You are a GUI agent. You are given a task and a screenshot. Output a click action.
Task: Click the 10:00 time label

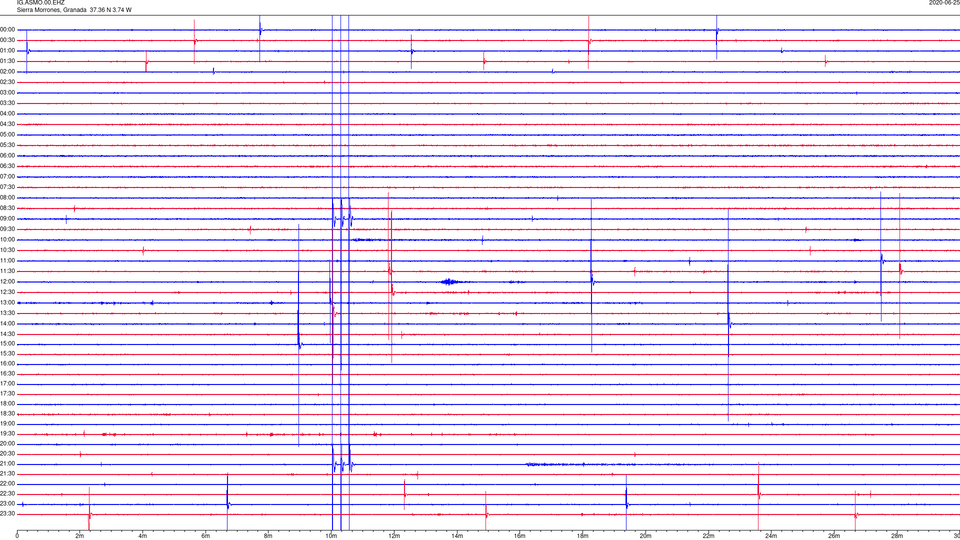(7, 239)
